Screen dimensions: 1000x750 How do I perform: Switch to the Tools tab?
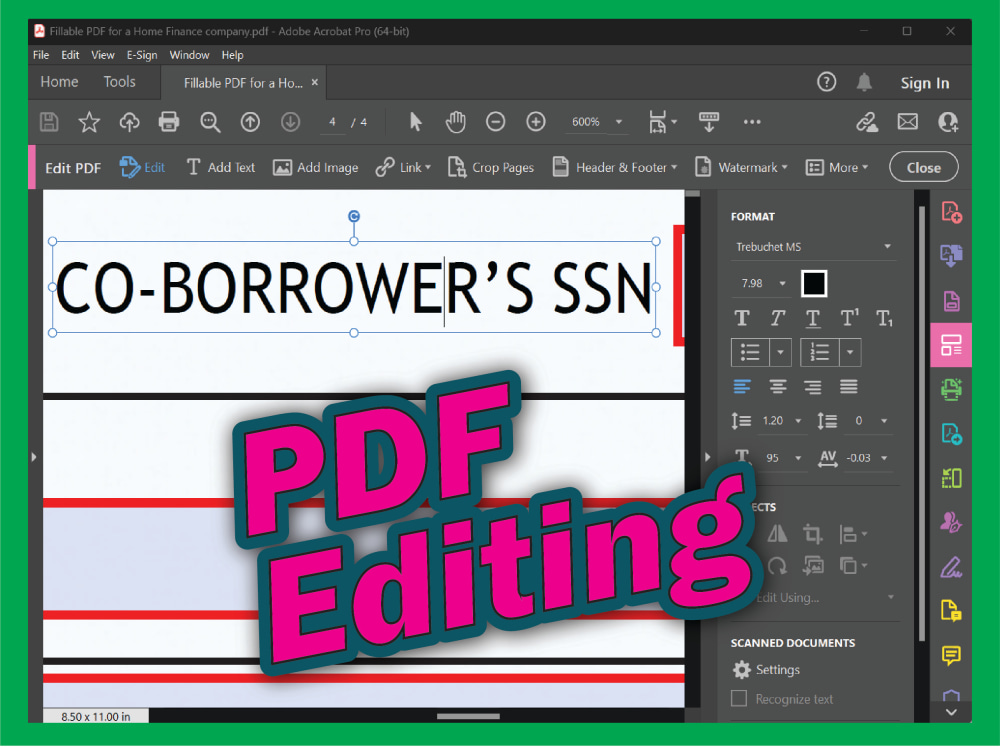pyautogui.click(x=119, y=82)
